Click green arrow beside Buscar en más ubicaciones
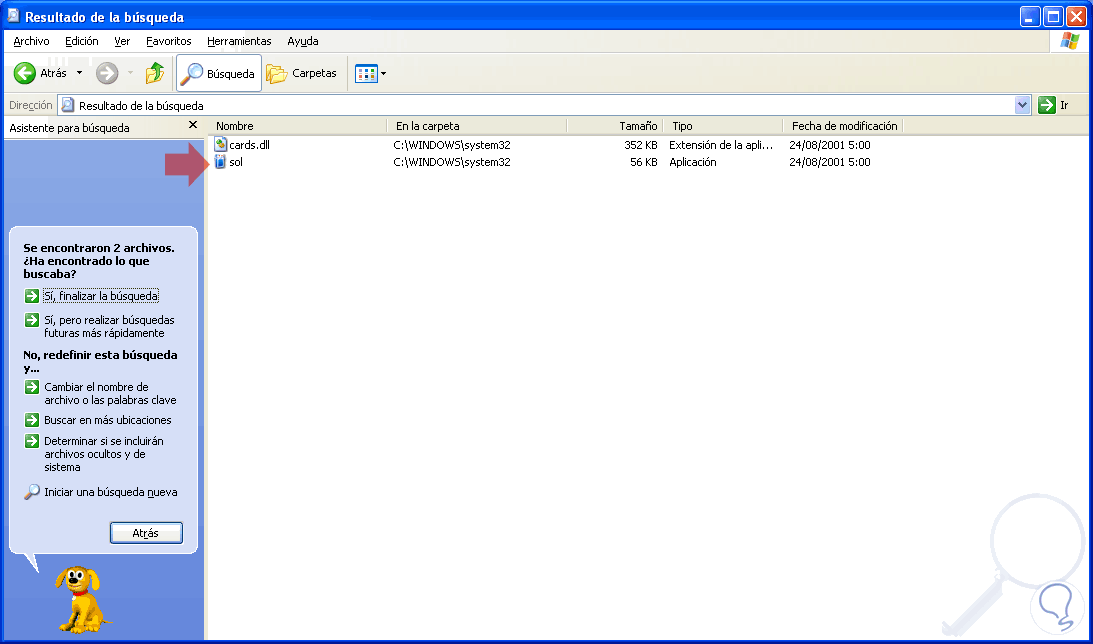This screenshot has width=1093, height=644. pos(31,420)
